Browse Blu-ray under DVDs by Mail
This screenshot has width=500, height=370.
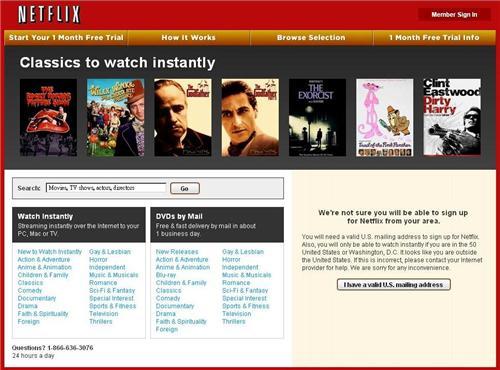pos(166,275)
